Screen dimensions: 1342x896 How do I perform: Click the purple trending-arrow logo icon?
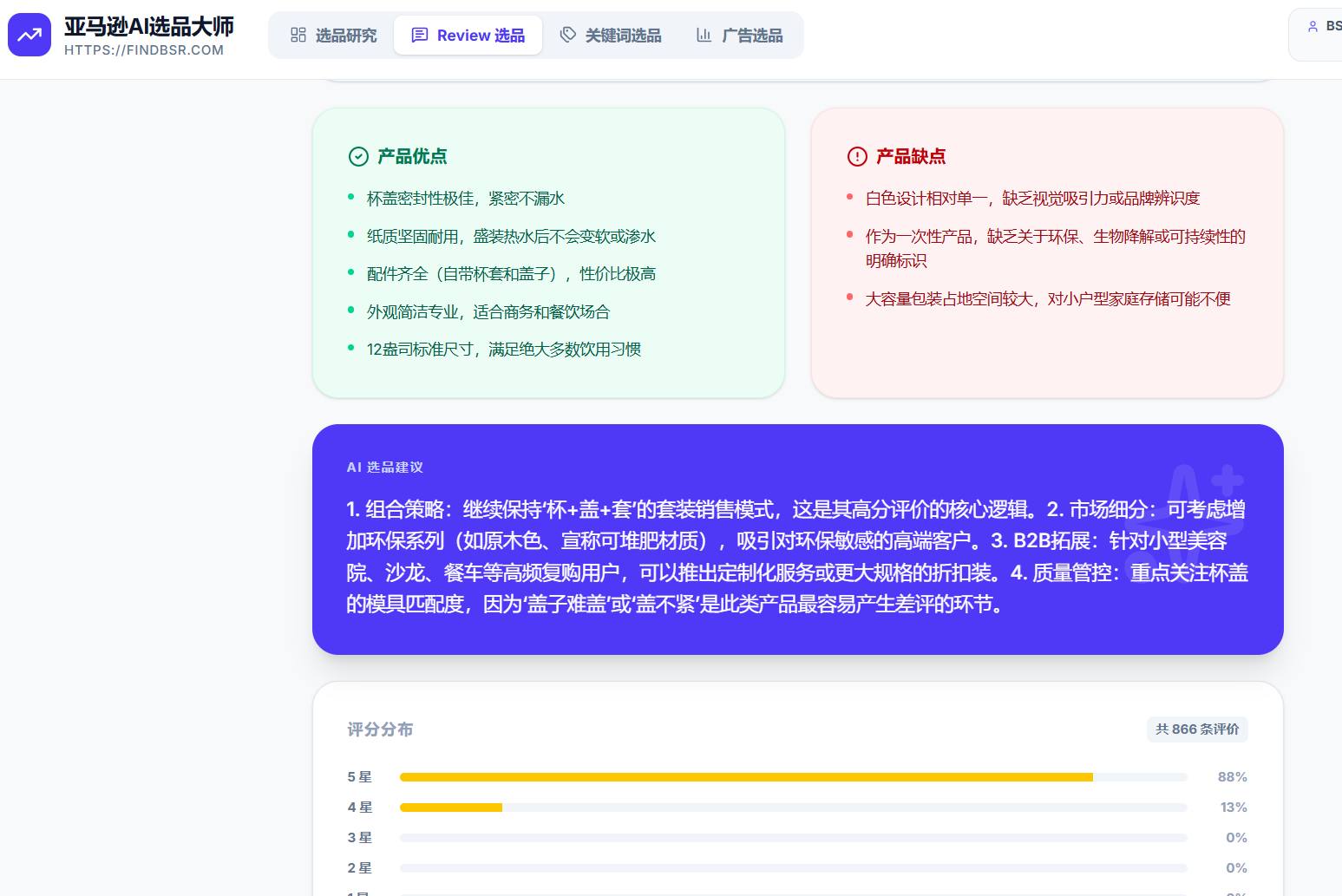pyautogui.click(x=29, y=35)
